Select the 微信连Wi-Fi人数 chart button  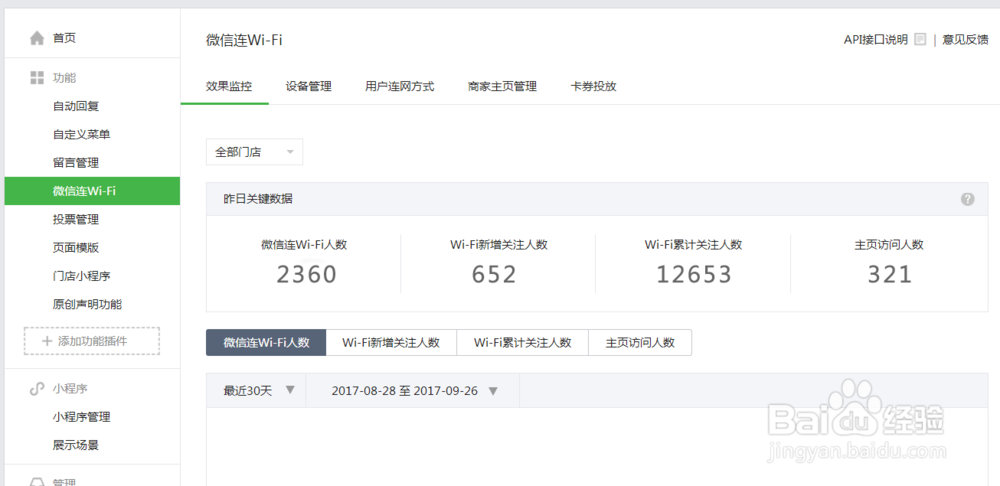(266, 342)
